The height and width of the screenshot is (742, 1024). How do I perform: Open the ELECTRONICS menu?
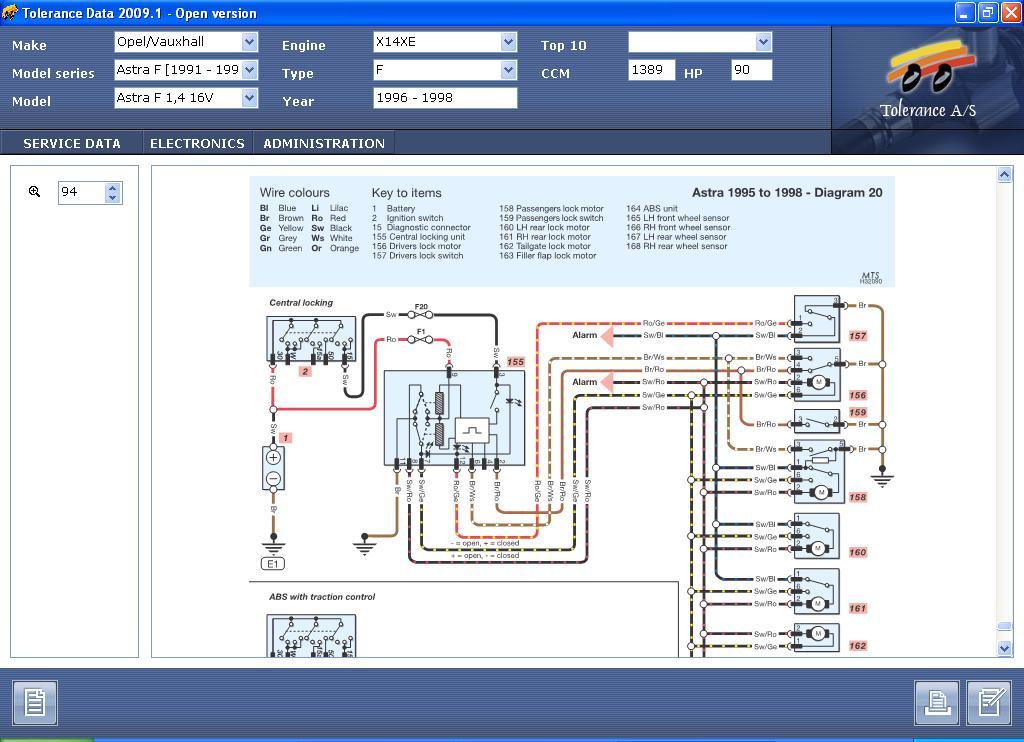197,143
